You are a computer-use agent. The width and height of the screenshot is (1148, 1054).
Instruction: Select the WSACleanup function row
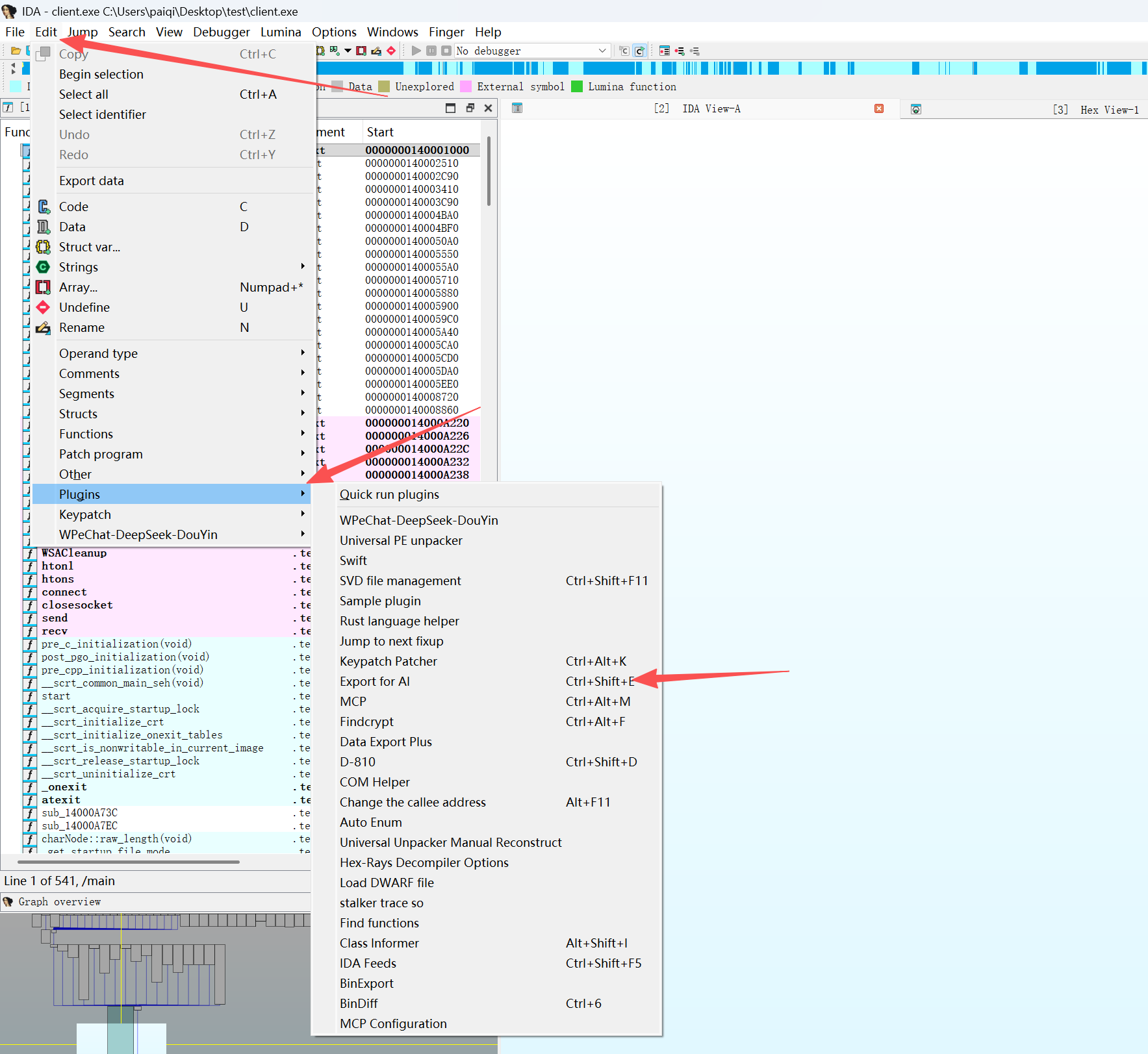(168, 553)
